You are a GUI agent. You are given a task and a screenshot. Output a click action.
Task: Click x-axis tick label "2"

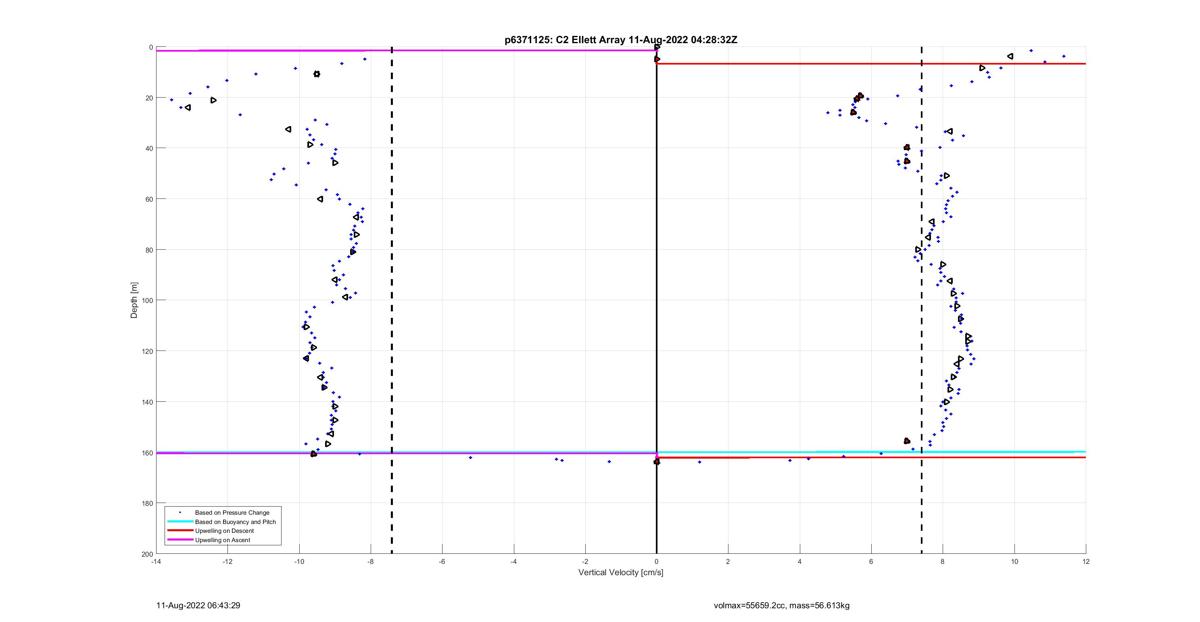[x=728, y=561]
